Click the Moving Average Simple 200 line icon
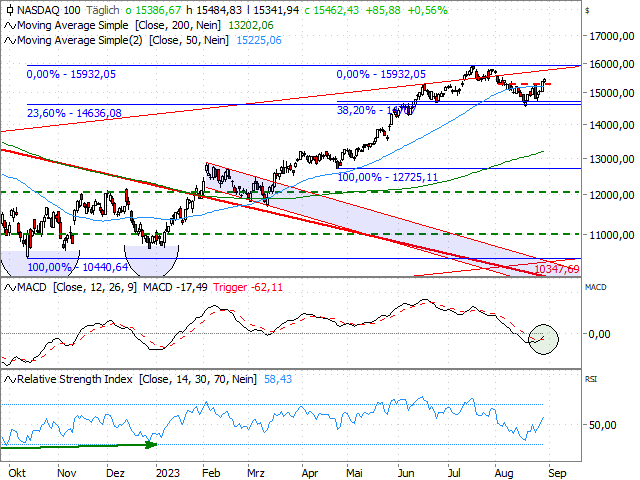 click(10, 26)
